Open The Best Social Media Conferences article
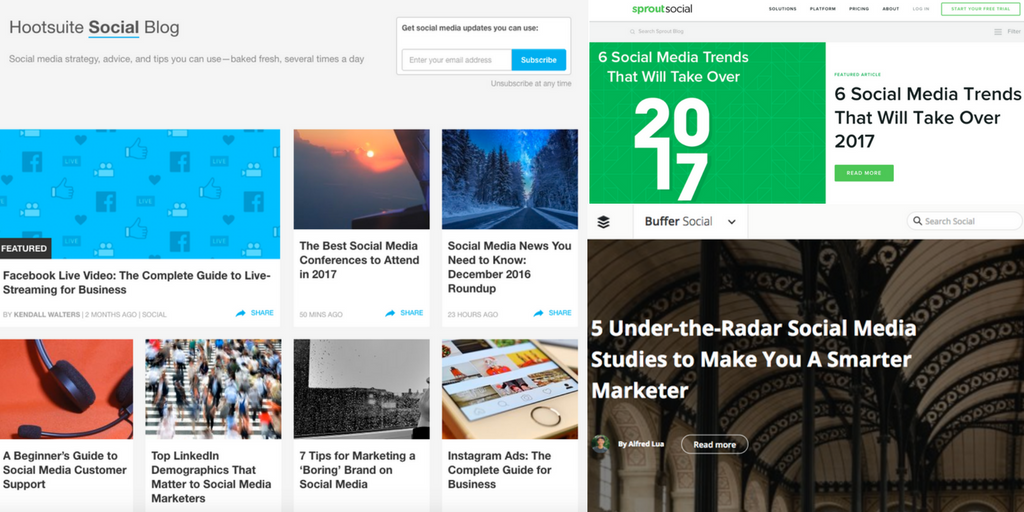The image size is (1024, 512). click(x=359, y=260)
